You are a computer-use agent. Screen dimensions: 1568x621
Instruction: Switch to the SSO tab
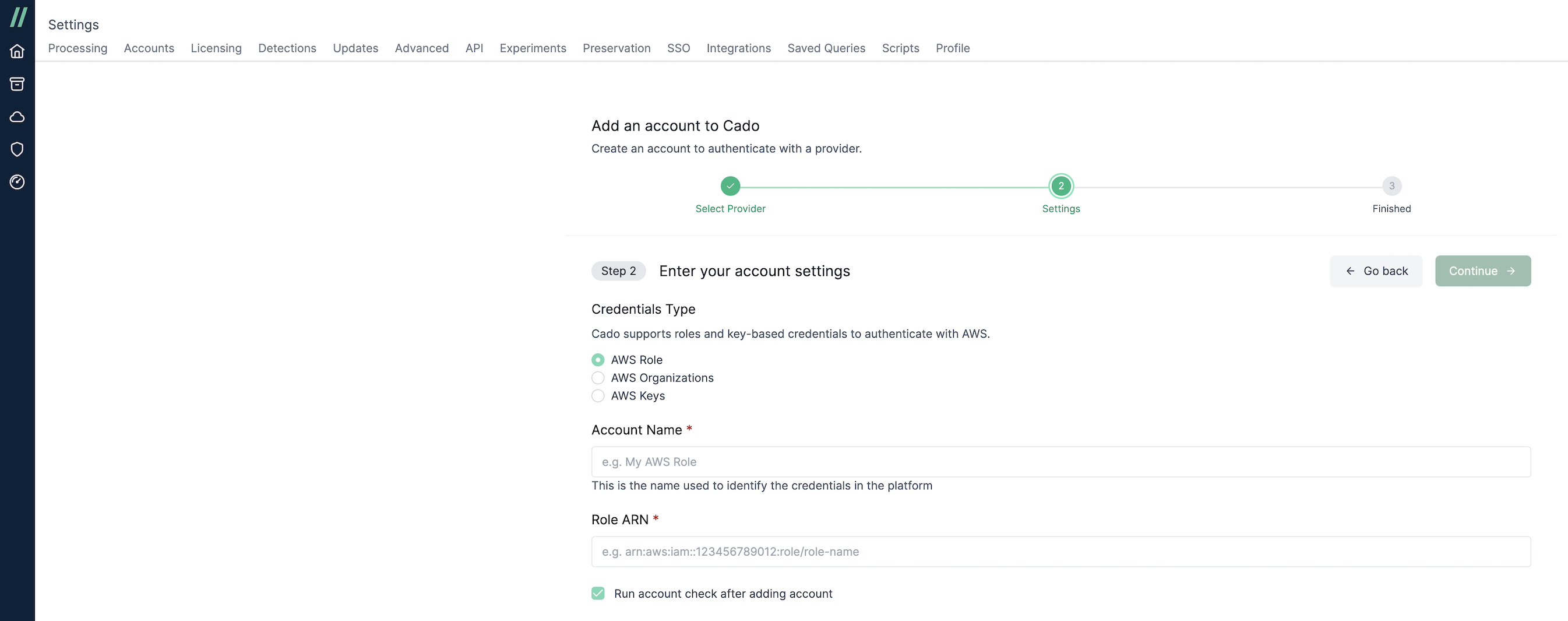(x=678, y=48)
